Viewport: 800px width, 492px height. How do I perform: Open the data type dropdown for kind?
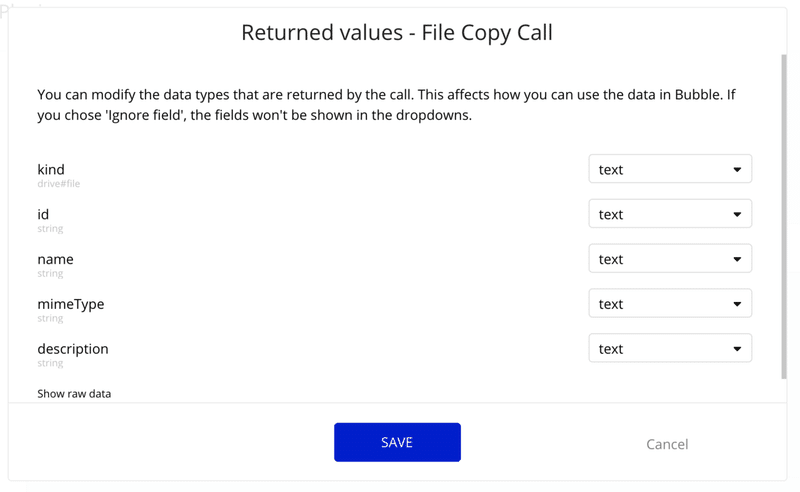click(x=670, y=169)
